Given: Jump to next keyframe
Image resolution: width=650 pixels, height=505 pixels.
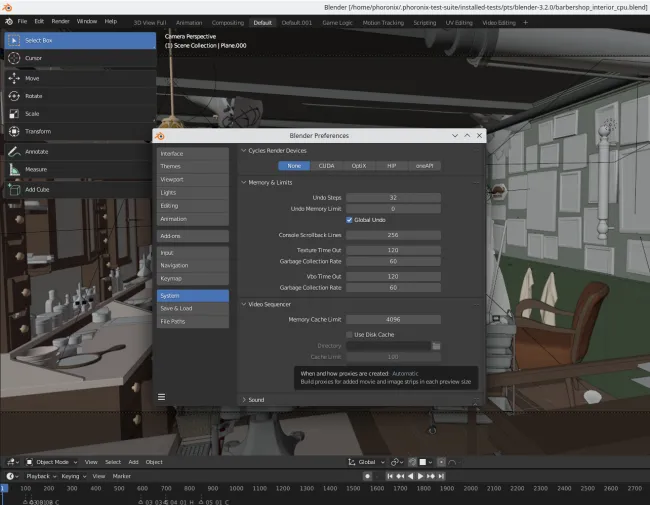Looking at the screenshot, I should (x=431, y=476).
